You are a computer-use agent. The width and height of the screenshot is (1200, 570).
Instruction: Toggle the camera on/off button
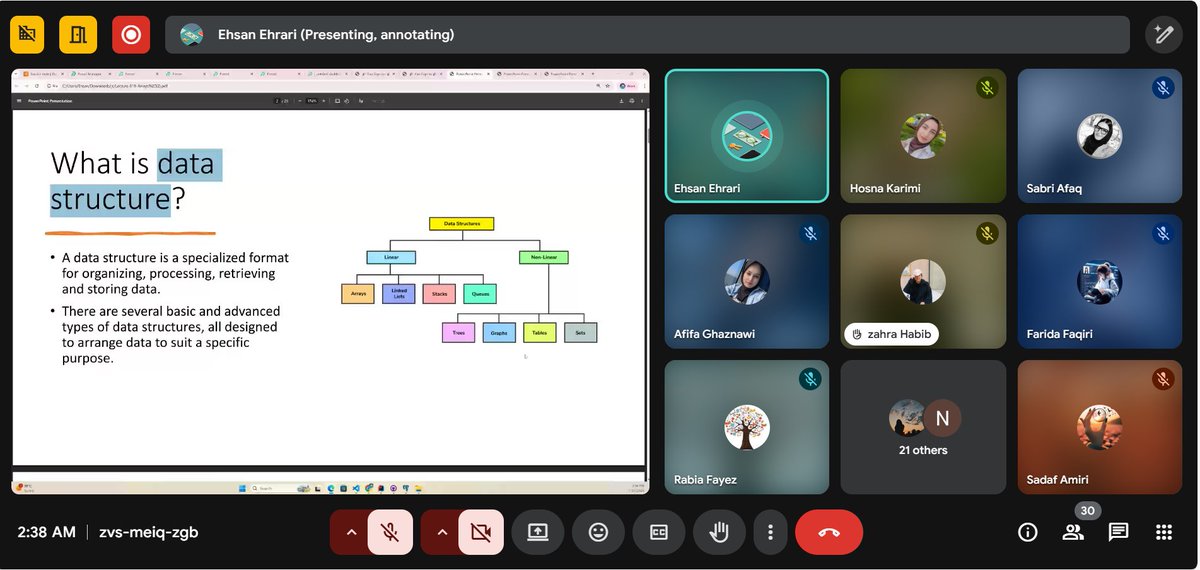tap(481, 532)
